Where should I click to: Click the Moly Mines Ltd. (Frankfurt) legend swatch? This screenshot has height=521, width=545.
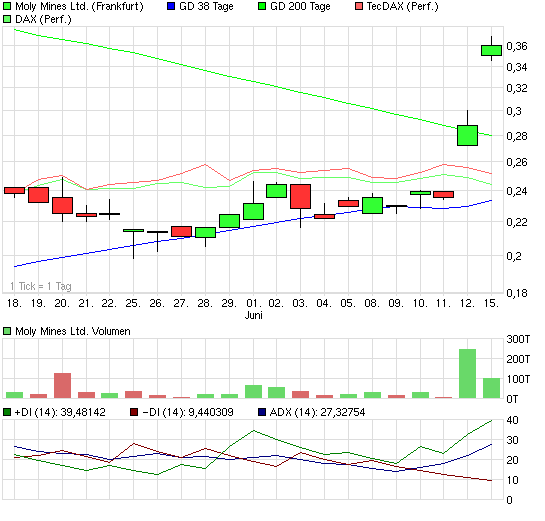7,6
